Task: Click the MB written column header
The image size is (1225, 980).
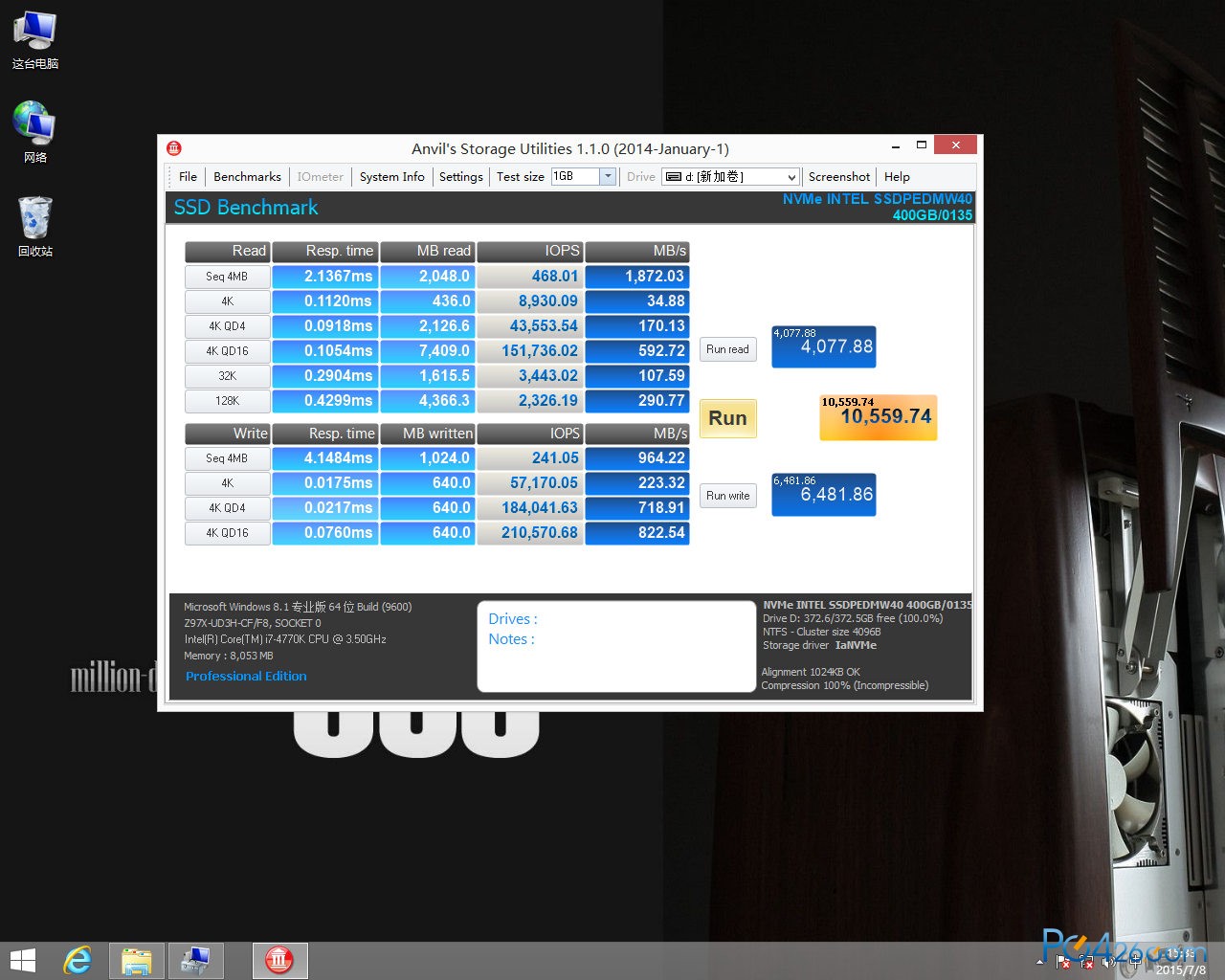Action: click(428, 434)
